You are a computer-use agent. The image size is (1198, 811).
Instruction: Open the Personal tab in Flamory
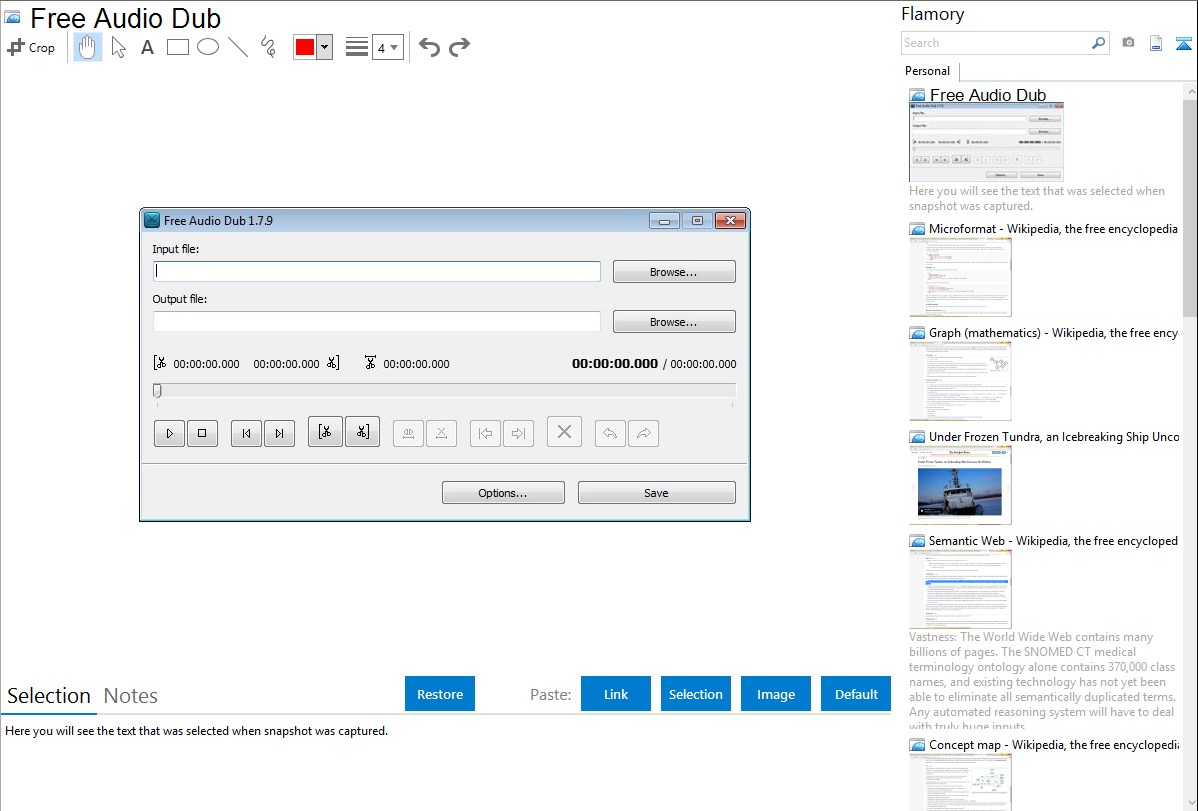coord(928,71)
